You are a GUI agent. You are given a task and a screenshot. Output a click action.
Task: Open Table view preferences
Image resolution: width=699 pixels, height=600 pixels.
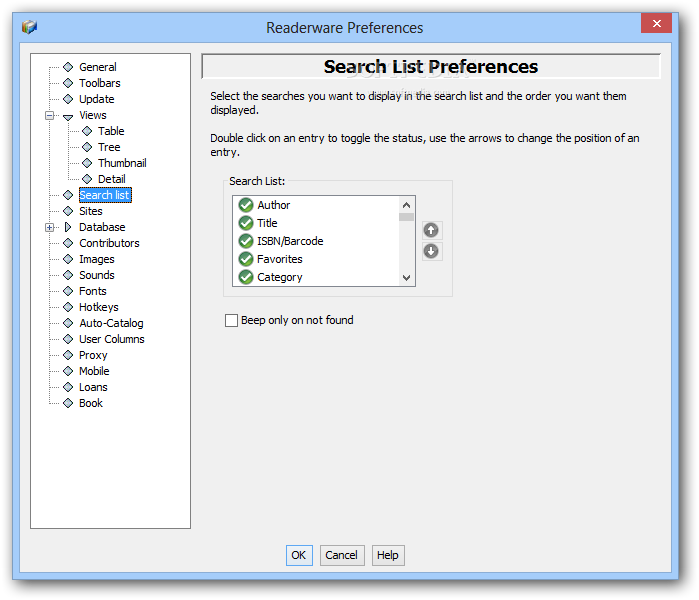111,131
